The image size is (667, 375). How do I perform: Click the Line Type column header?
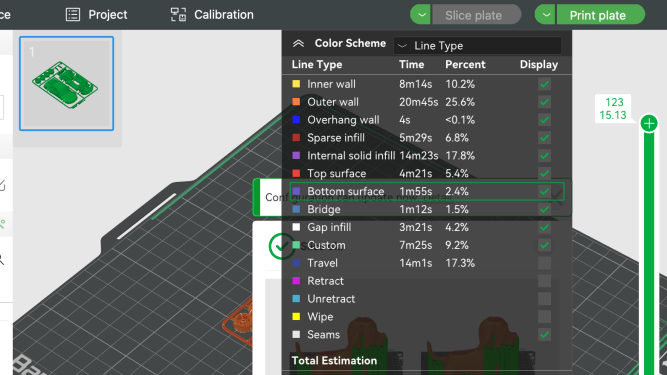317,65
